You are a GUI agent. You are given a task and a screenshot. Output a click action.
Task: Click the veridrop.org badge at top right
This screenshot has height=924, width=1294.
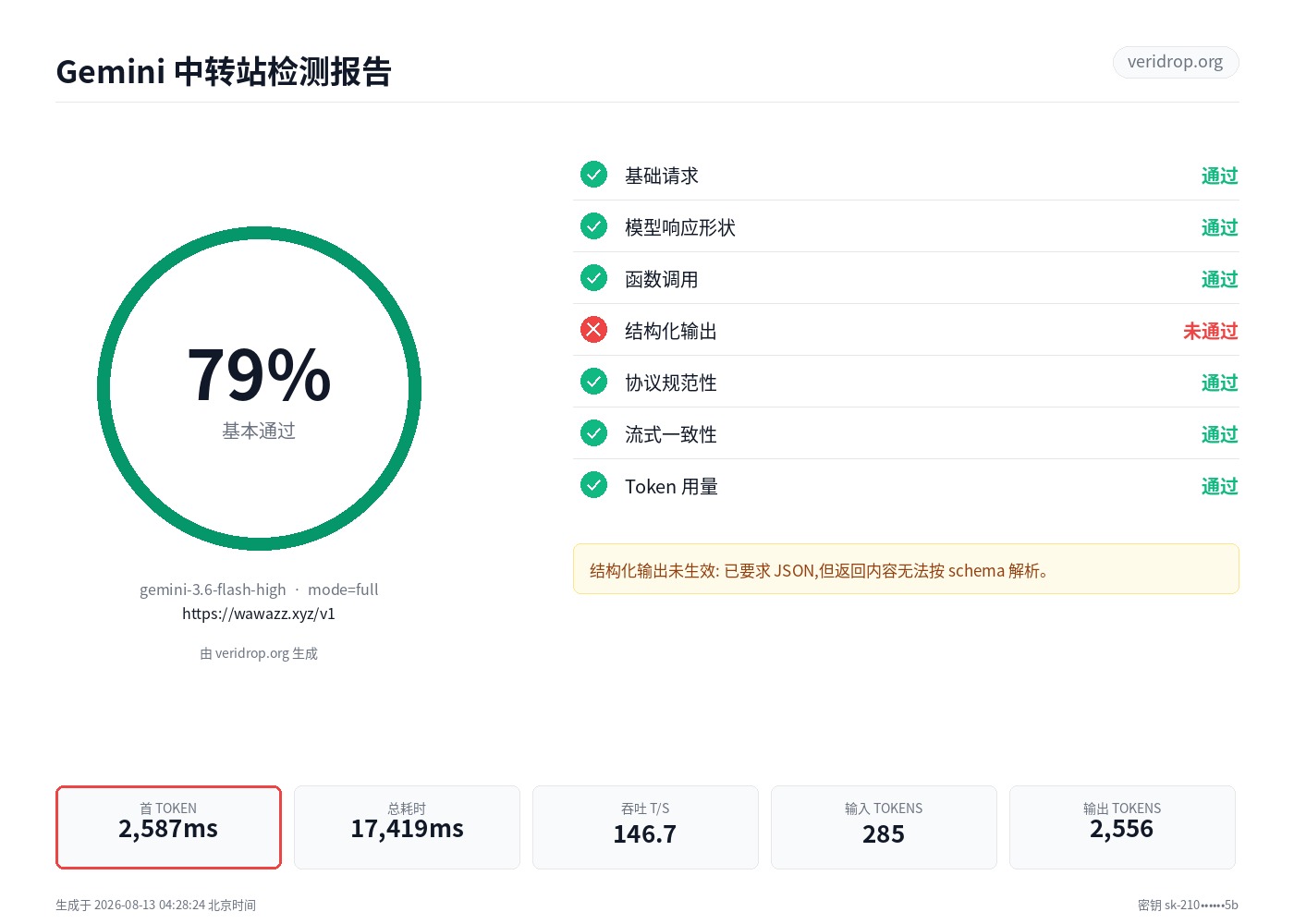(x=1175, y=62)
